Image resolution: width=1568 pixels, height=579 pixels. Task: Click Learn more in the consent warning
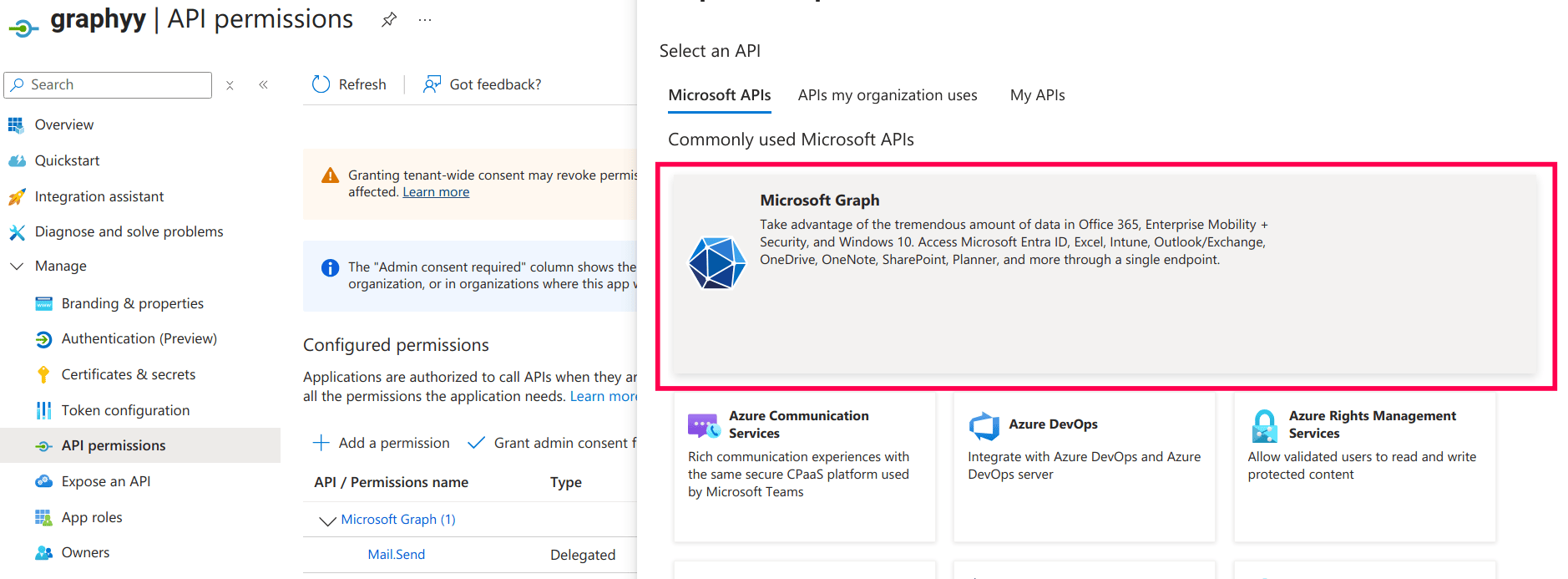(x=436, y=192)
